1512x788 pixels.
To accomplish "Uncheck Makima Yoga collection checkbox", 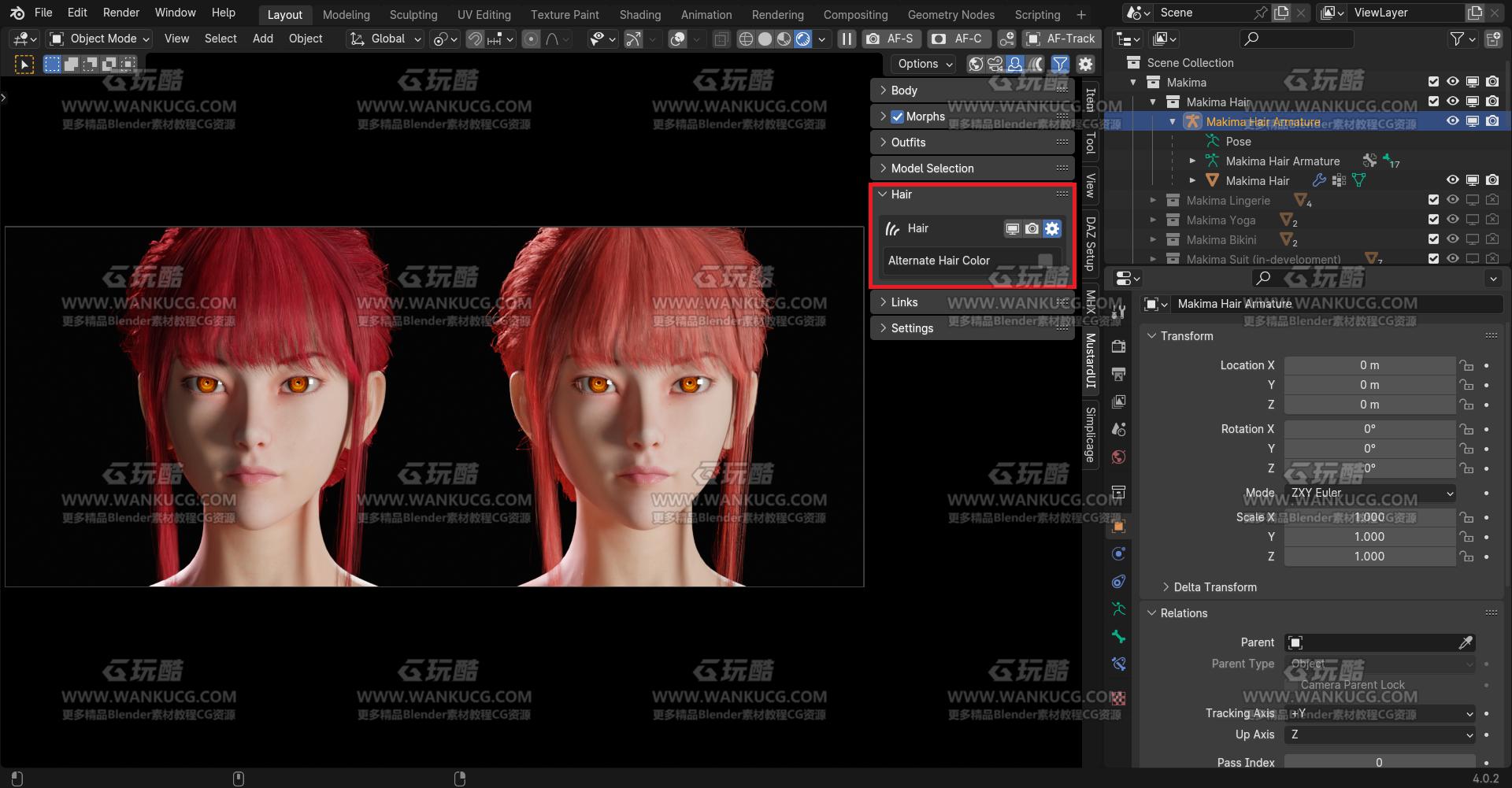I will tap(1433, 220).
